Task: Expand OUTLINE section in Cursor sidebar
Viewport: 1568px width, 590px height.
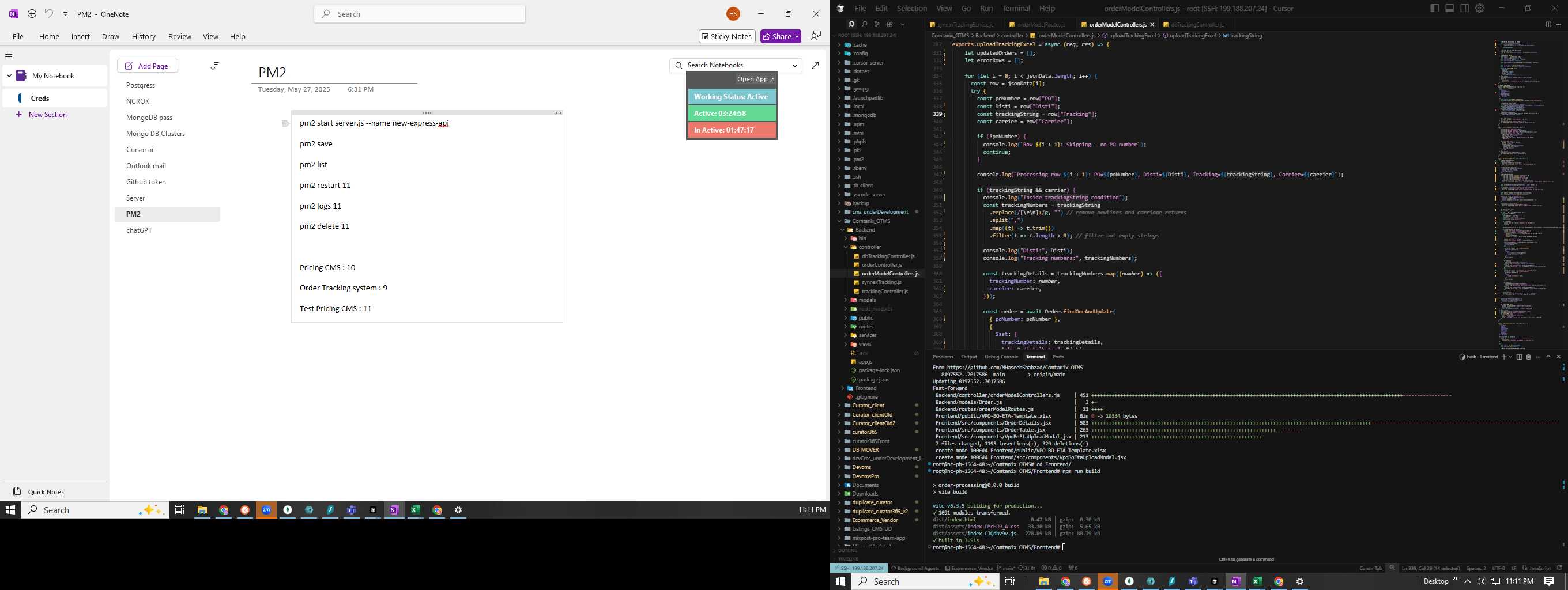Action: pos(847,550)
